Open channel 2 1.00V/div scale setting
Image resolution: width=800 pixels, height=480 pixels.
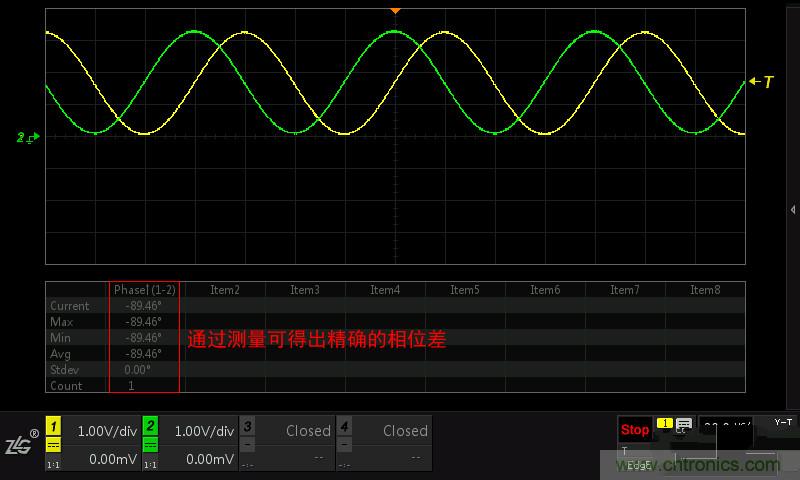point(203,431)
